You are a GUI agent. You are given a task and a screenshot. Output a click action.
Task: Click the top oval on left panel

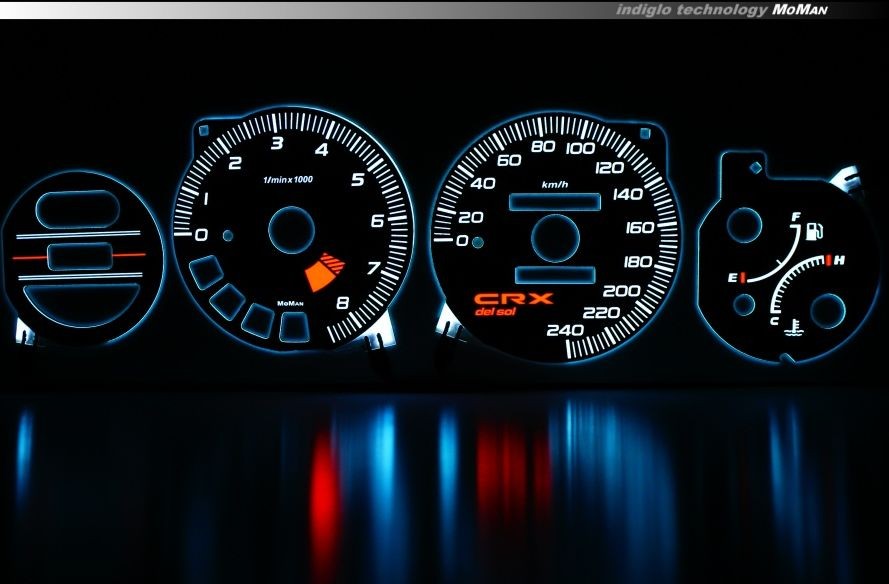pos(77,209)
